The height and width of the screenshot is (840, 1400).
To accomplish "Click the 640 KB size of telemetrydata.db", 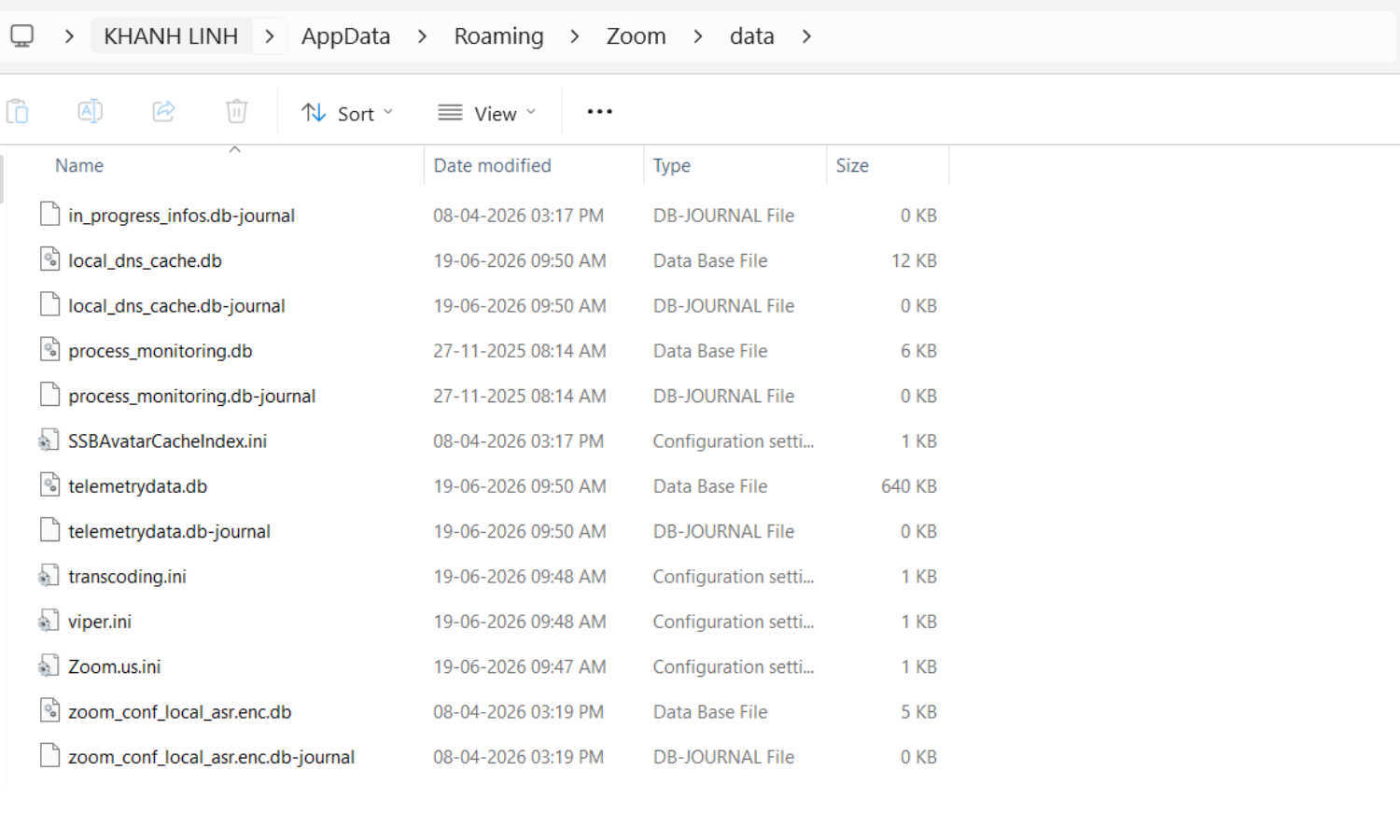I will (x=908, y=486).
